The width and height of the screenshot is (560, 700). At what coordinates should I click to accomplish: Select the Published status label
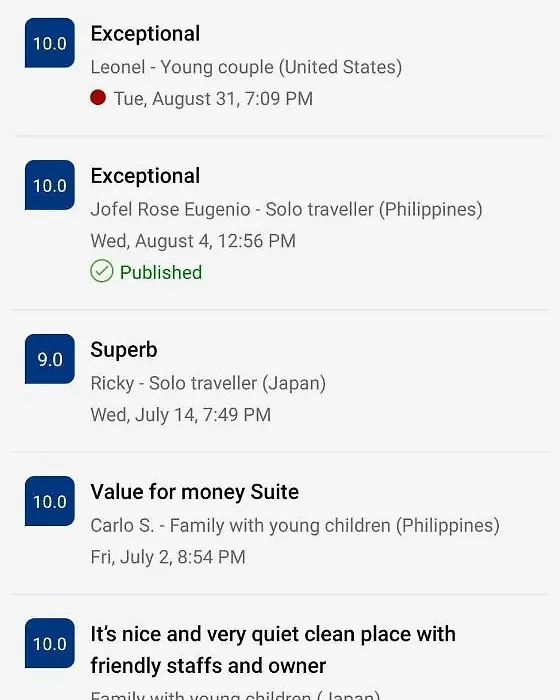click(x=161, y=272)
